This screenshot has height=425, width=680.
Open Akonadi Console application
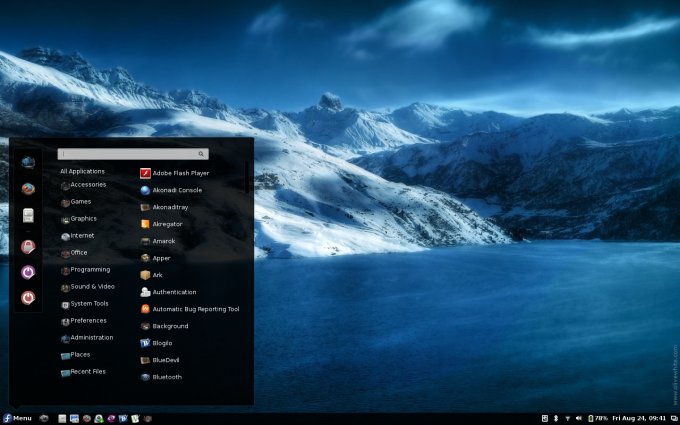pyautogui.click(x=176, y=190)
